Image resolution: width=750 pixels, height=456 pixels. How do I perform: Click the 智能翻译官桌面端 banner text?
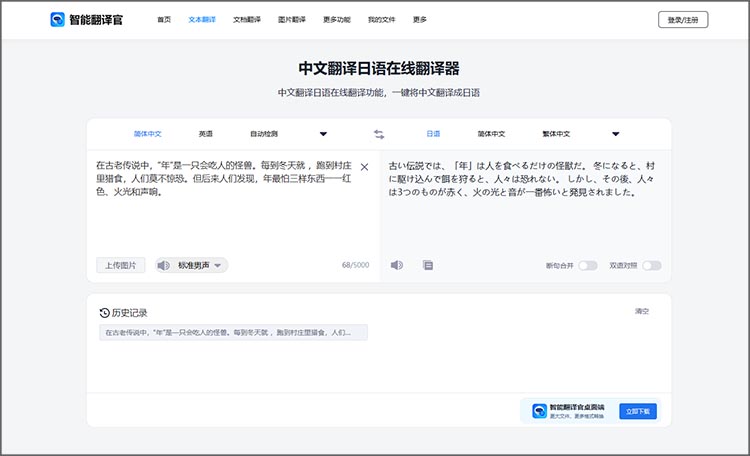coord(577,407)
